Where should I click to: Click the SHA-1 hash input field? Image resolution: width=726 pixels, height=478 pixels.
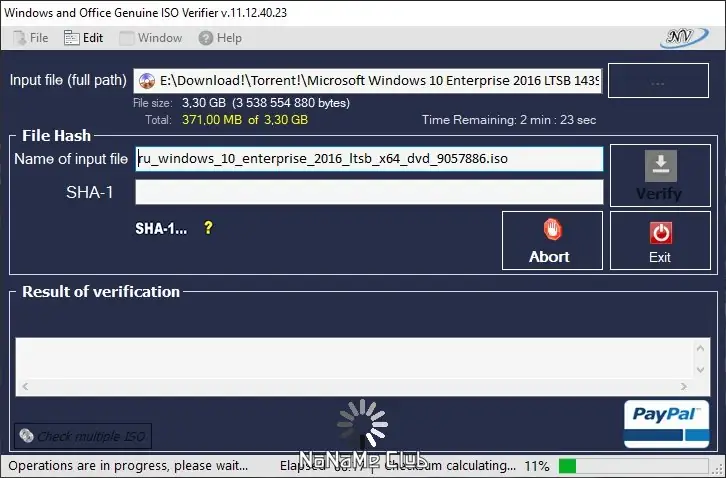point(369,192)
